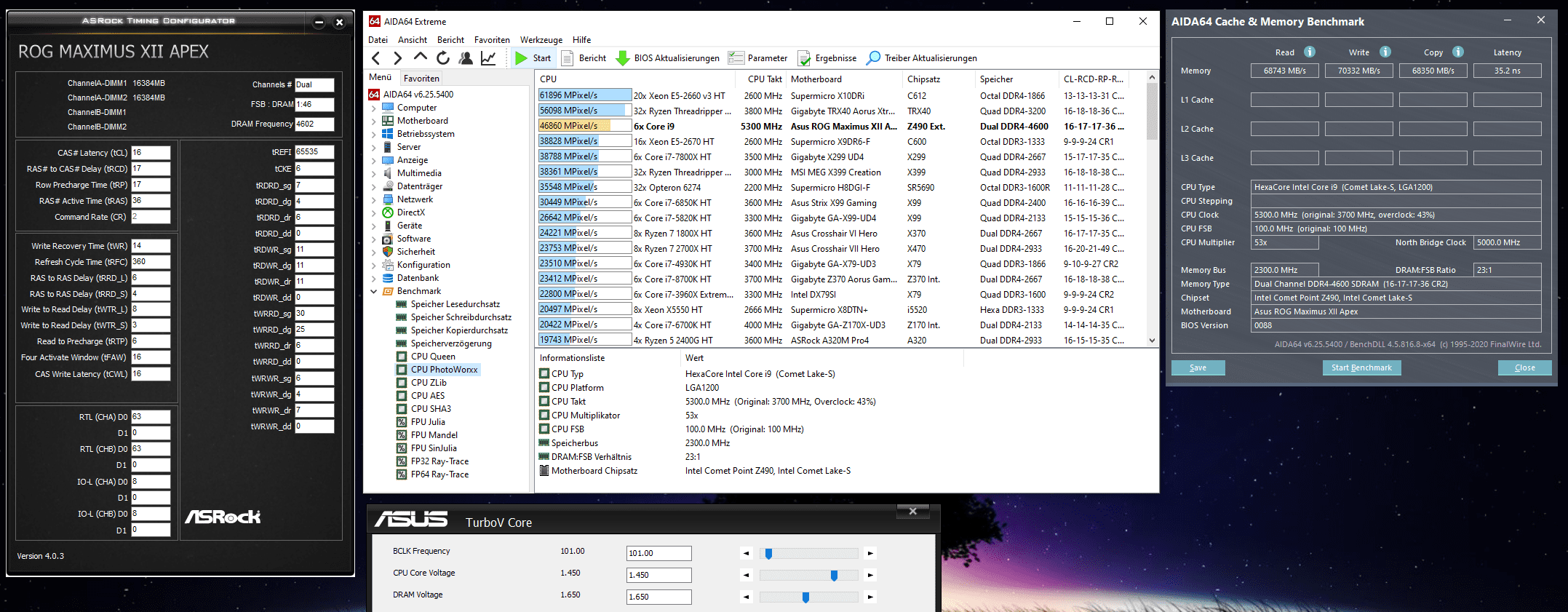Open the Datei menu
Image resolution: width=1568 pixels, height=612 pixels.
pos(378,40)
